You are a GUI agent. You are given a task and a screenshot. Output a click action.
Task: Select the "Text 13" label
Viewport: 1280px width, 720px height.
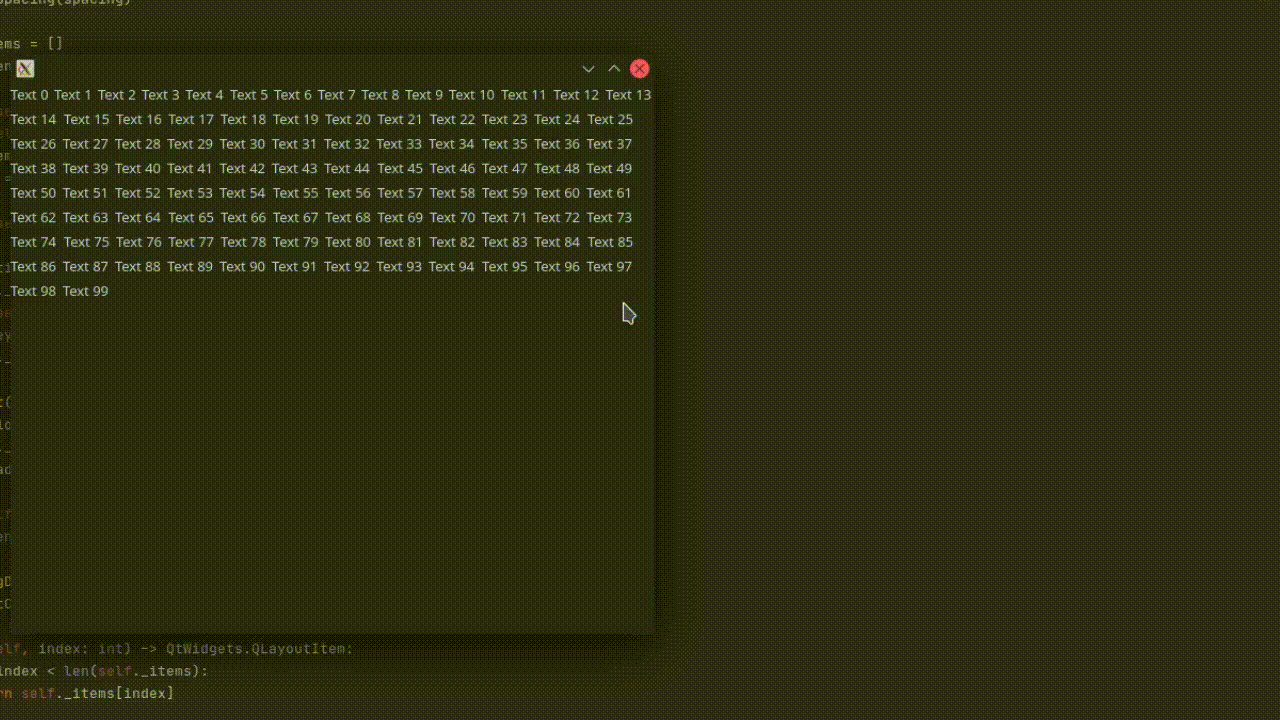tap(628, 95)
